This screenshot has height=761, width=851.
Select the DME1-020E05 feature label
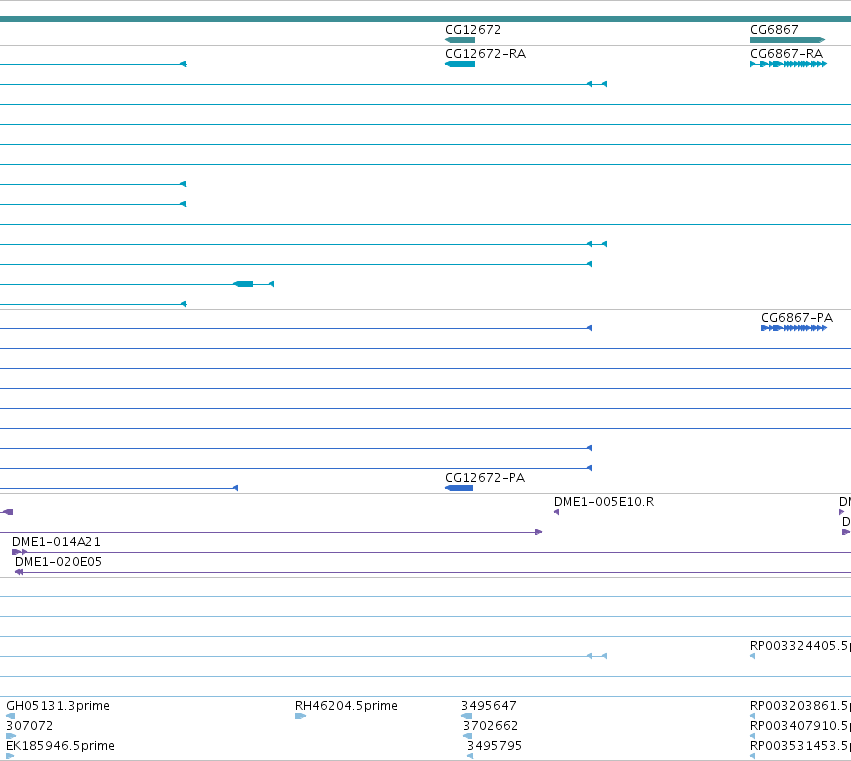tap(58, 562)
